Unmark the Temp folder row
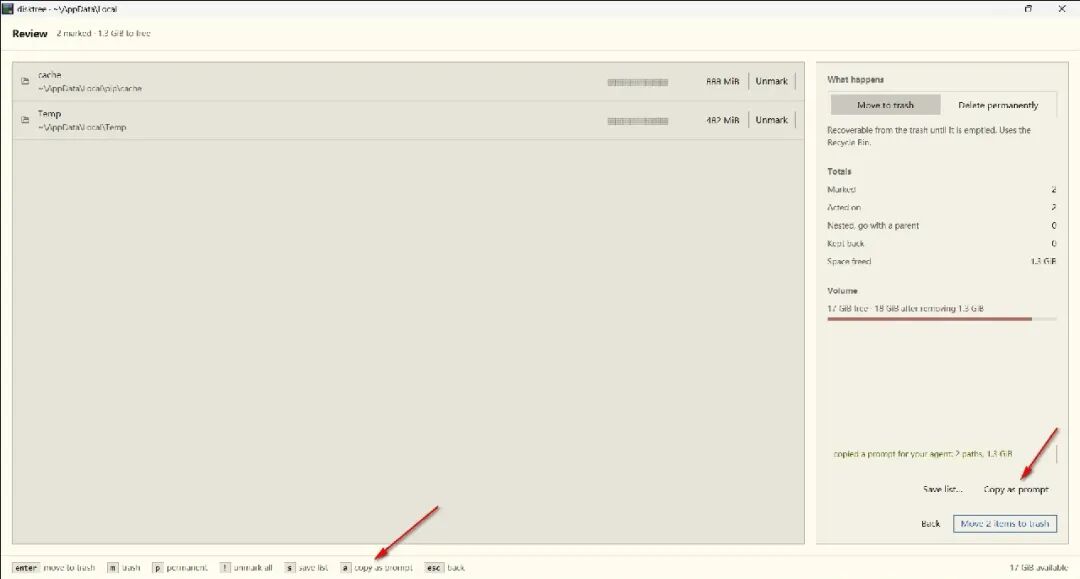 point(771,120)
